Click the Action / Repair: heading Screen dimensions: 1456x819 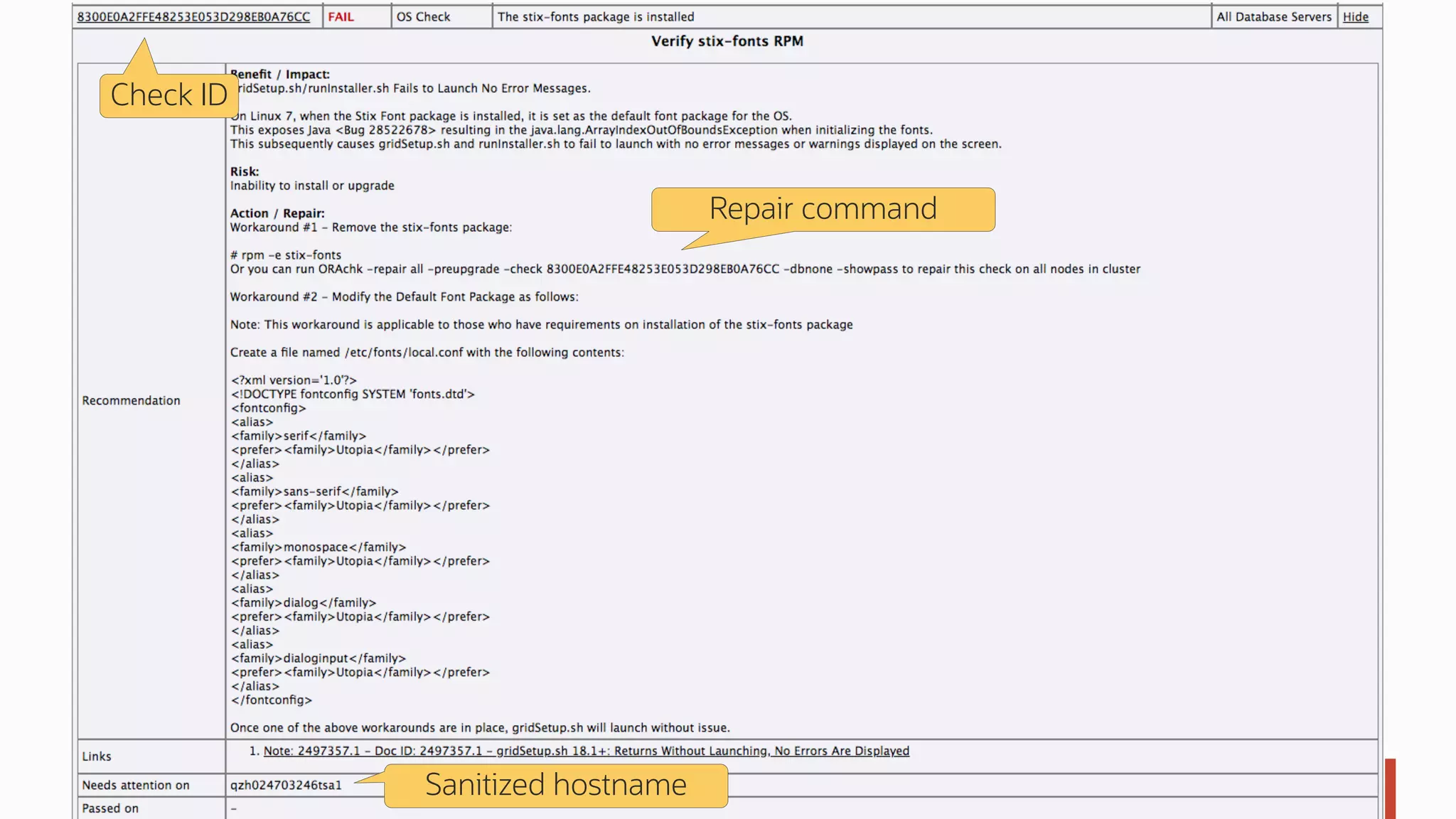[x=277, y=213]
